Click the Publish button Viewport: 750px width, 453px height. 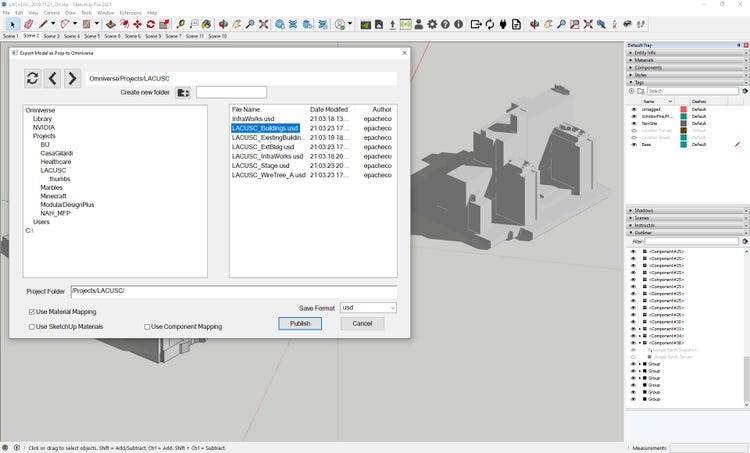coord(300,323)
